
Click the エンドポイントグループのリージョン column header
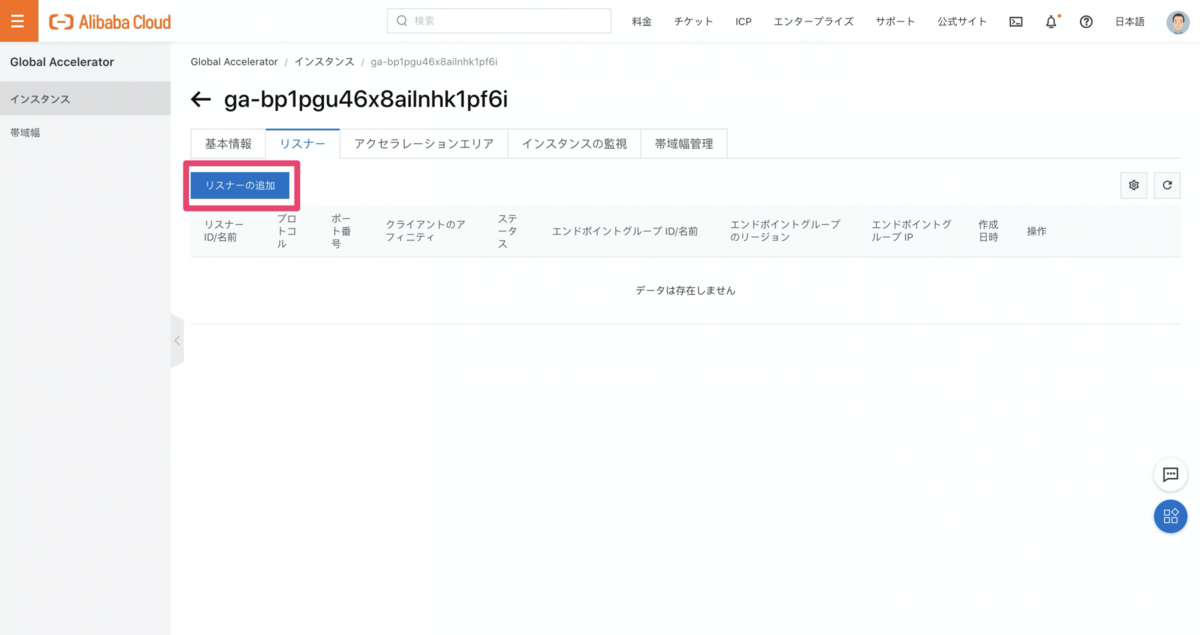click(785, 231)
